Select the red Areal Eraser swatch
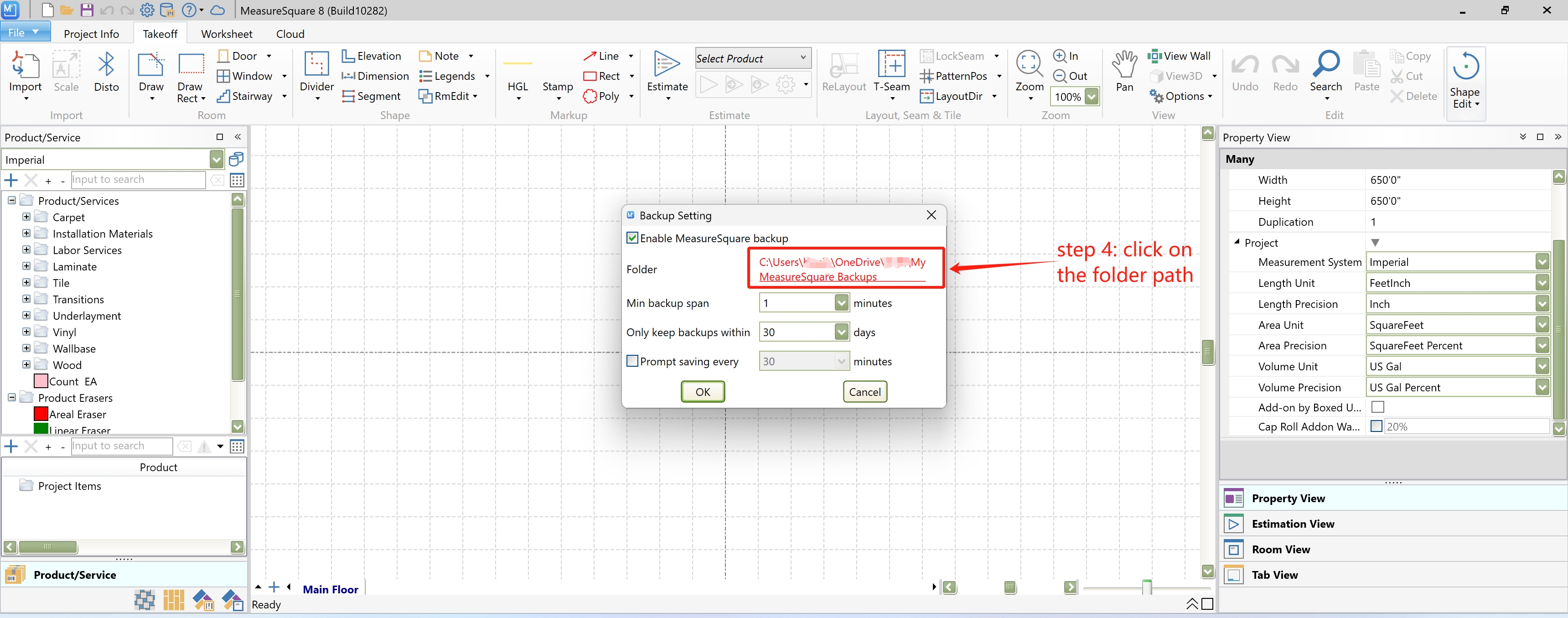 click(41, 414)
